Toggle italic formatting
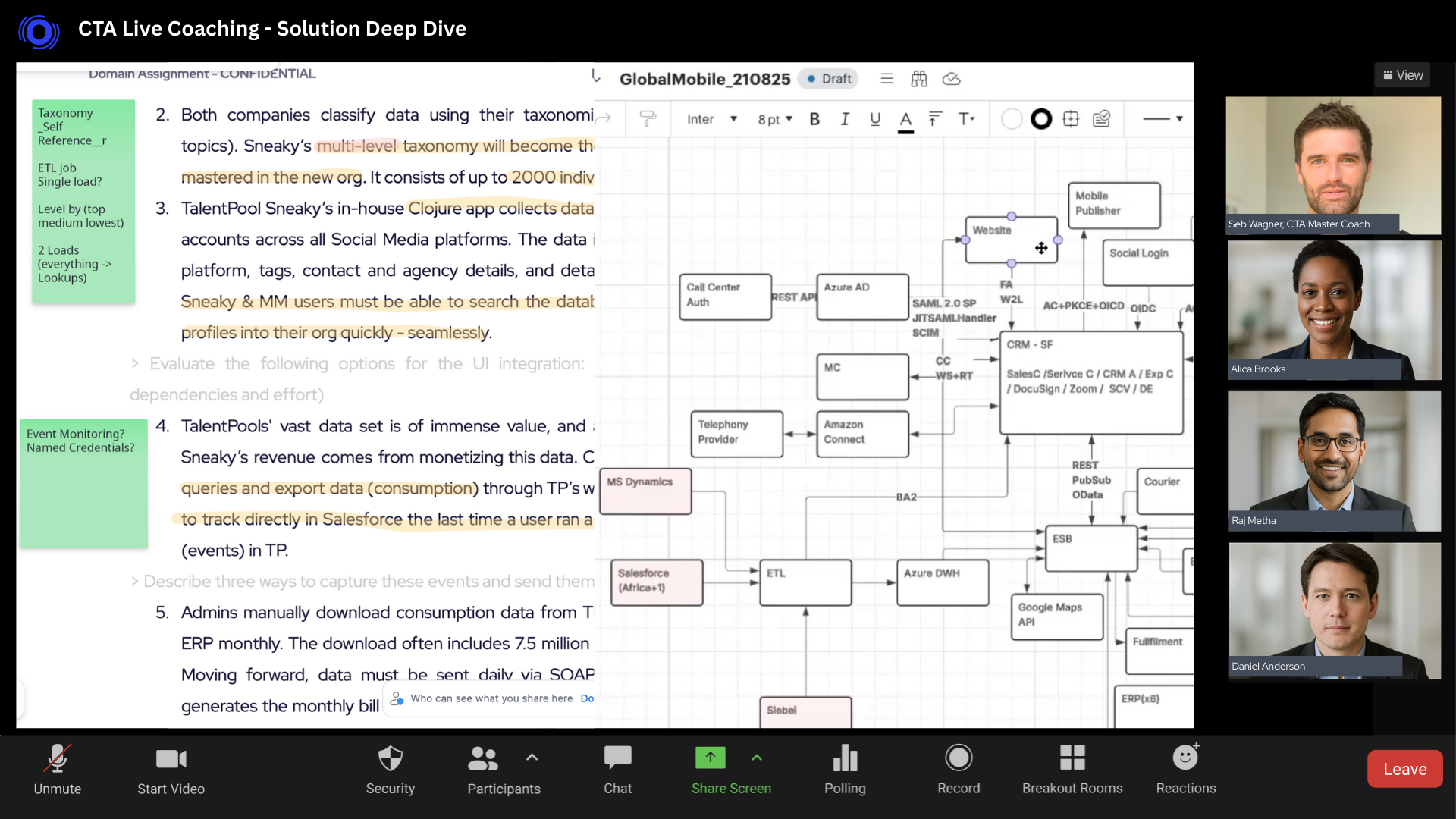The width and height of the screenshot is (1456, 819). [845, 119]
